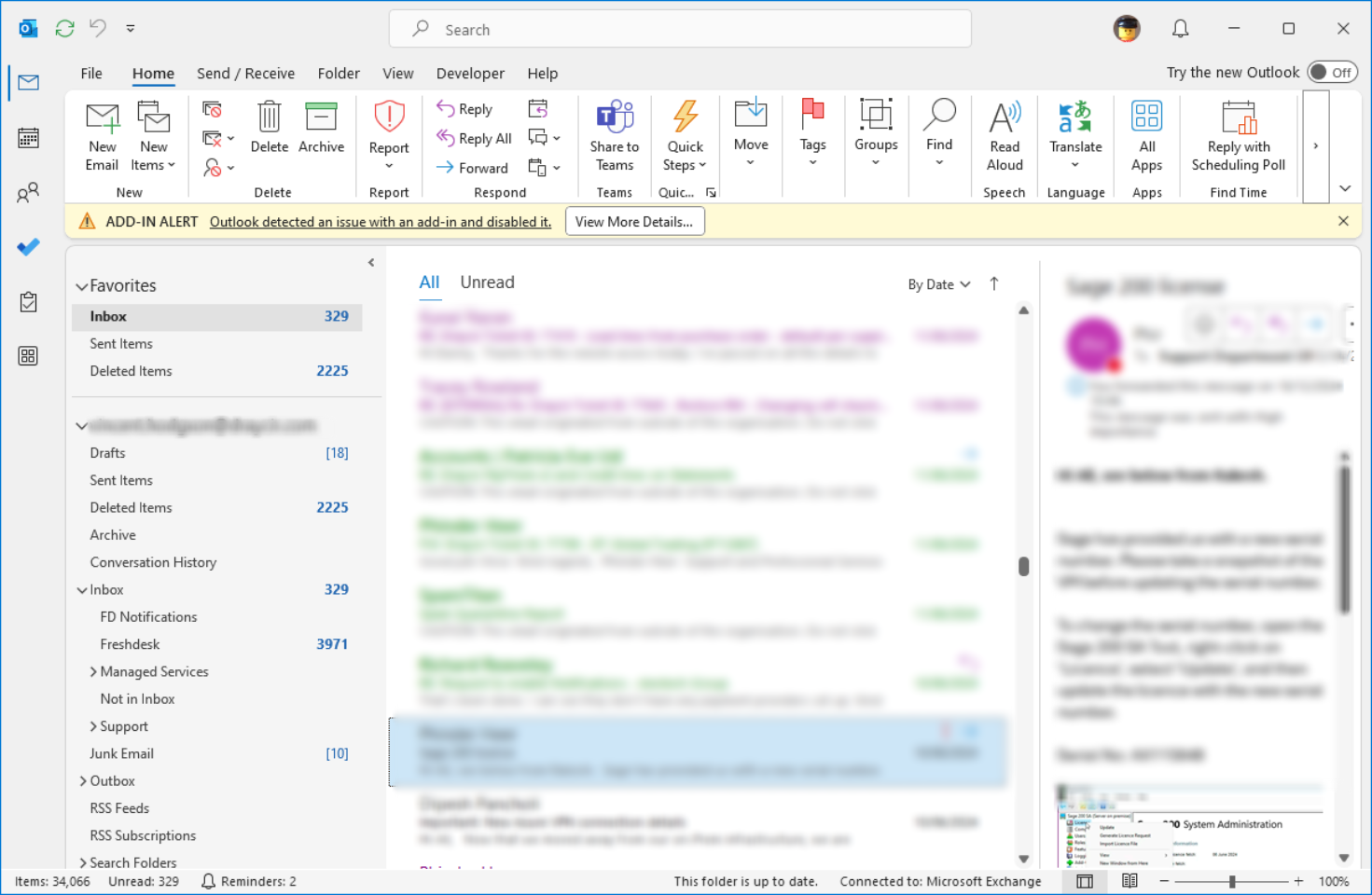Image resolution: width=1372 pixels, height=895 pixels.
Task: Open the Calendar view in sidebar
Action: (29, 138)
